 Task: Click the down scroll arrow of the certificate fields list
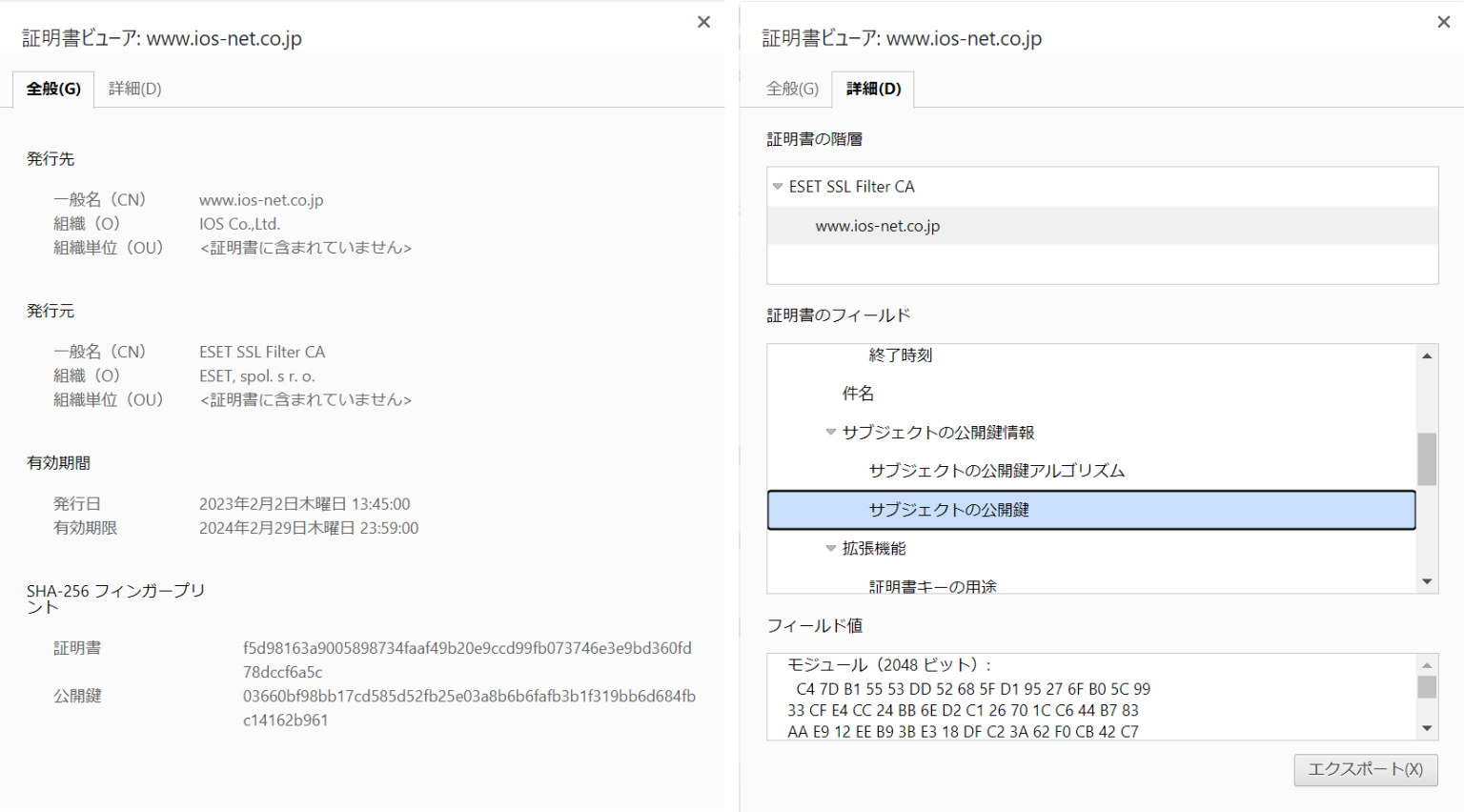pyautogui.click(x=1427, y=580)
